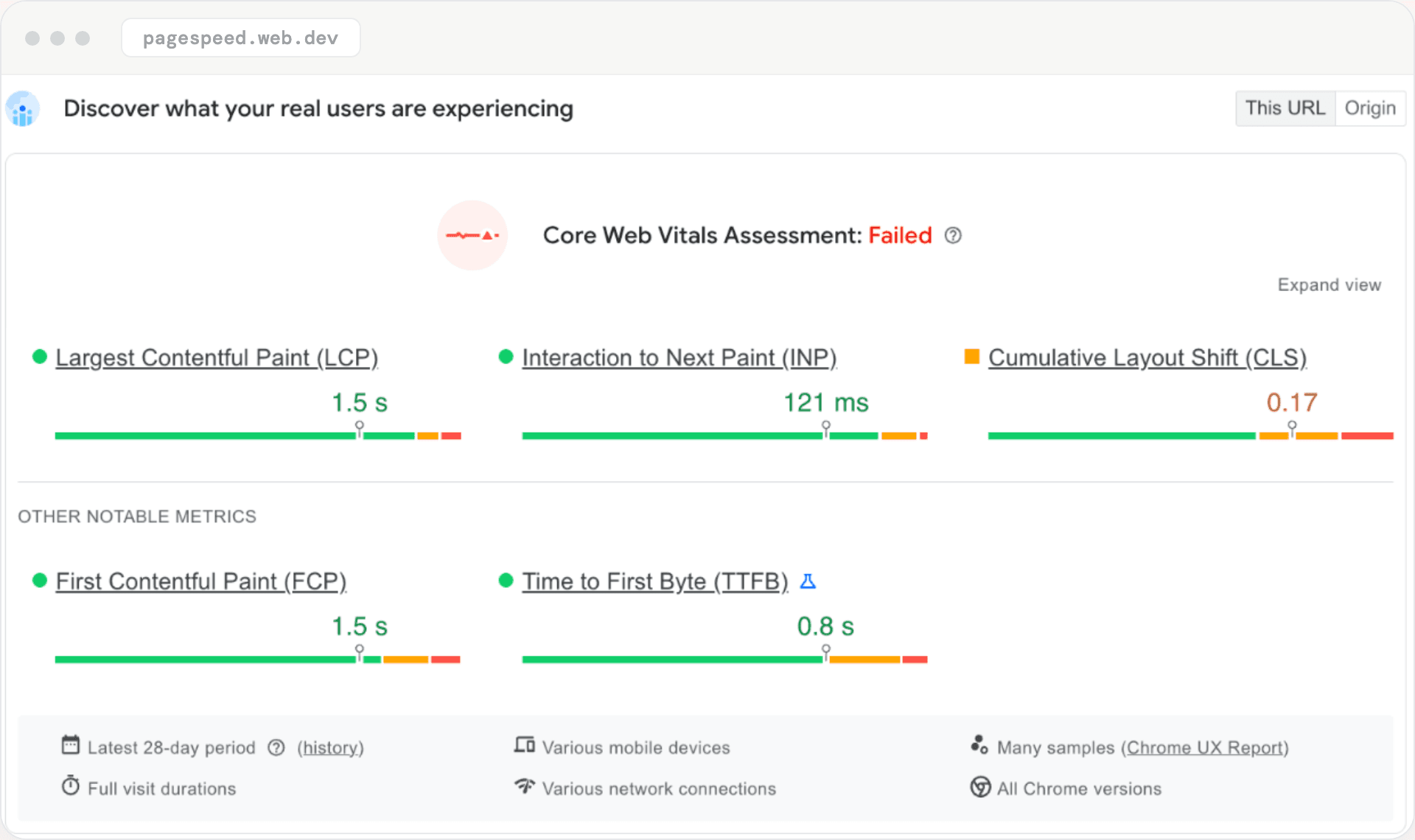
Task: Click the green LCP status dot
Action: (x=40, y=357)
